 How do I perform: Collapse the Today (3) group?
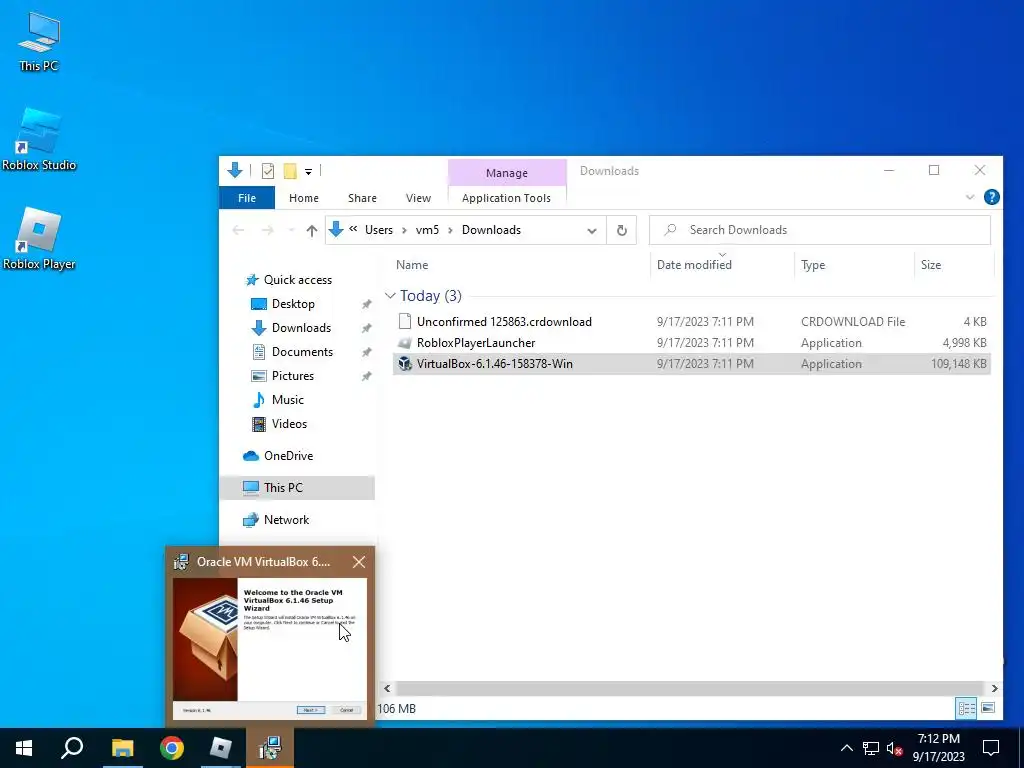coord(391,296)
